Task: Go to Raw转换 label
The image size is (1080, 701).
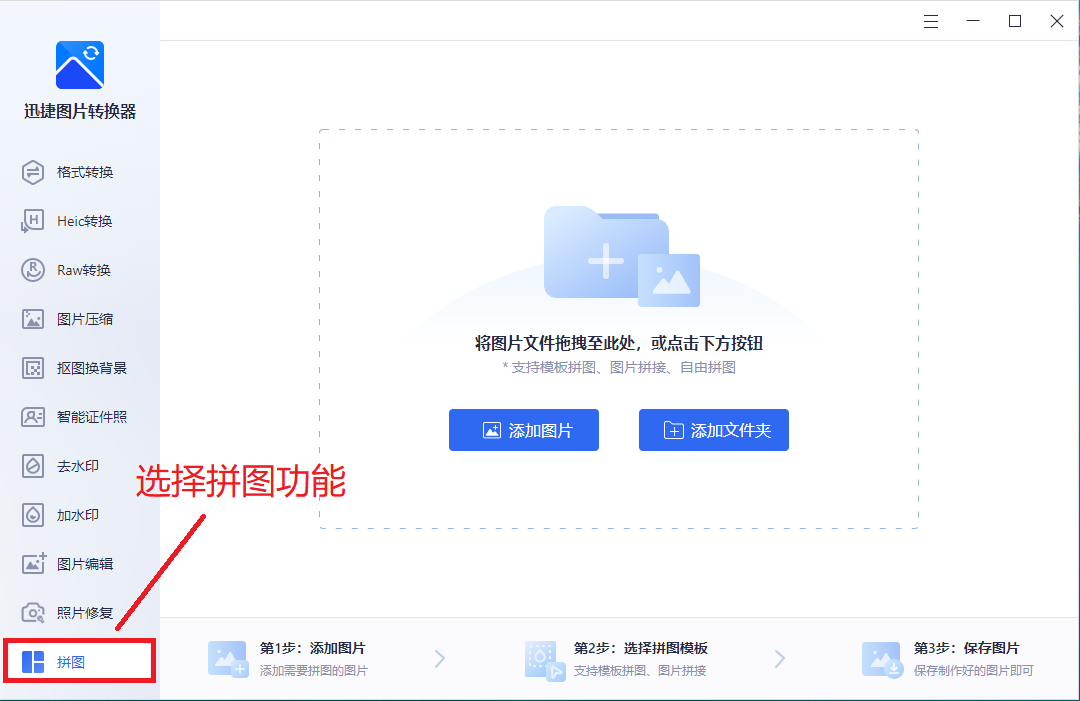Action: [84, 270]
